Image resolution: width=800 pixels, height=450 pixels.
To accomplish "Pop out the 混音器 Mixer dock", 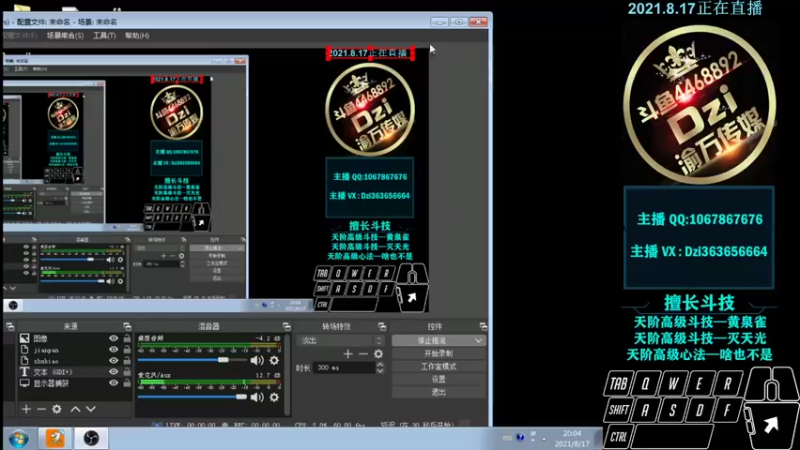I will click(286, 326).
